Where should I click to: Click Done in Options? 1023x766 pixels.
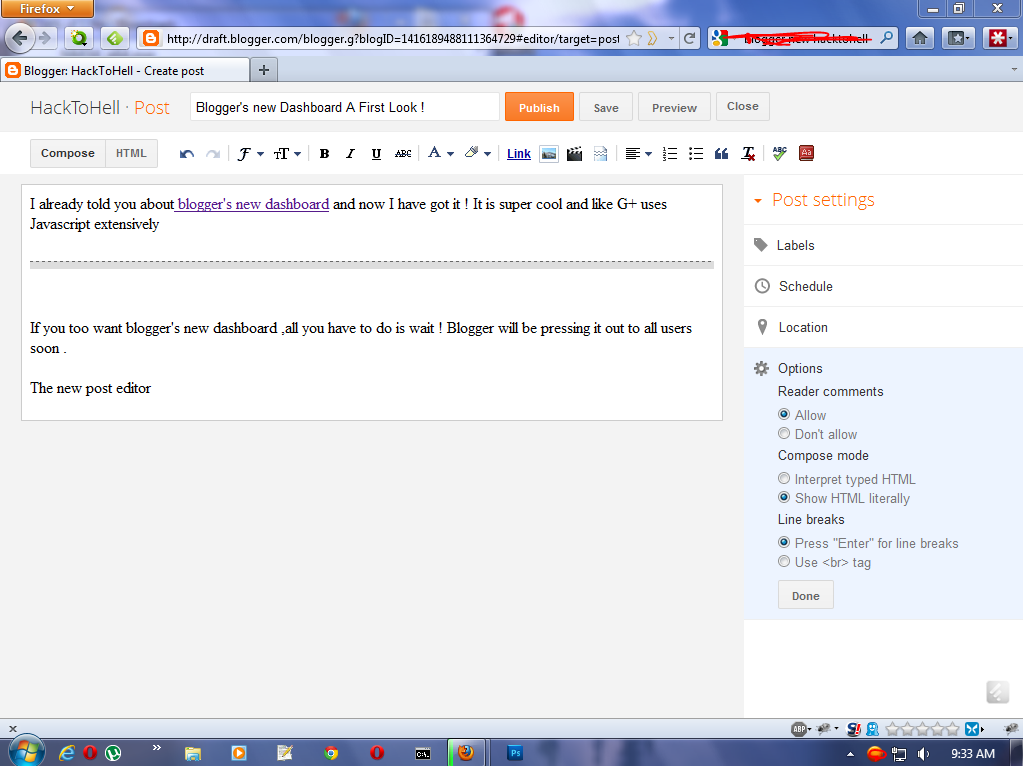pyautogui.click(x=805, y=595)
